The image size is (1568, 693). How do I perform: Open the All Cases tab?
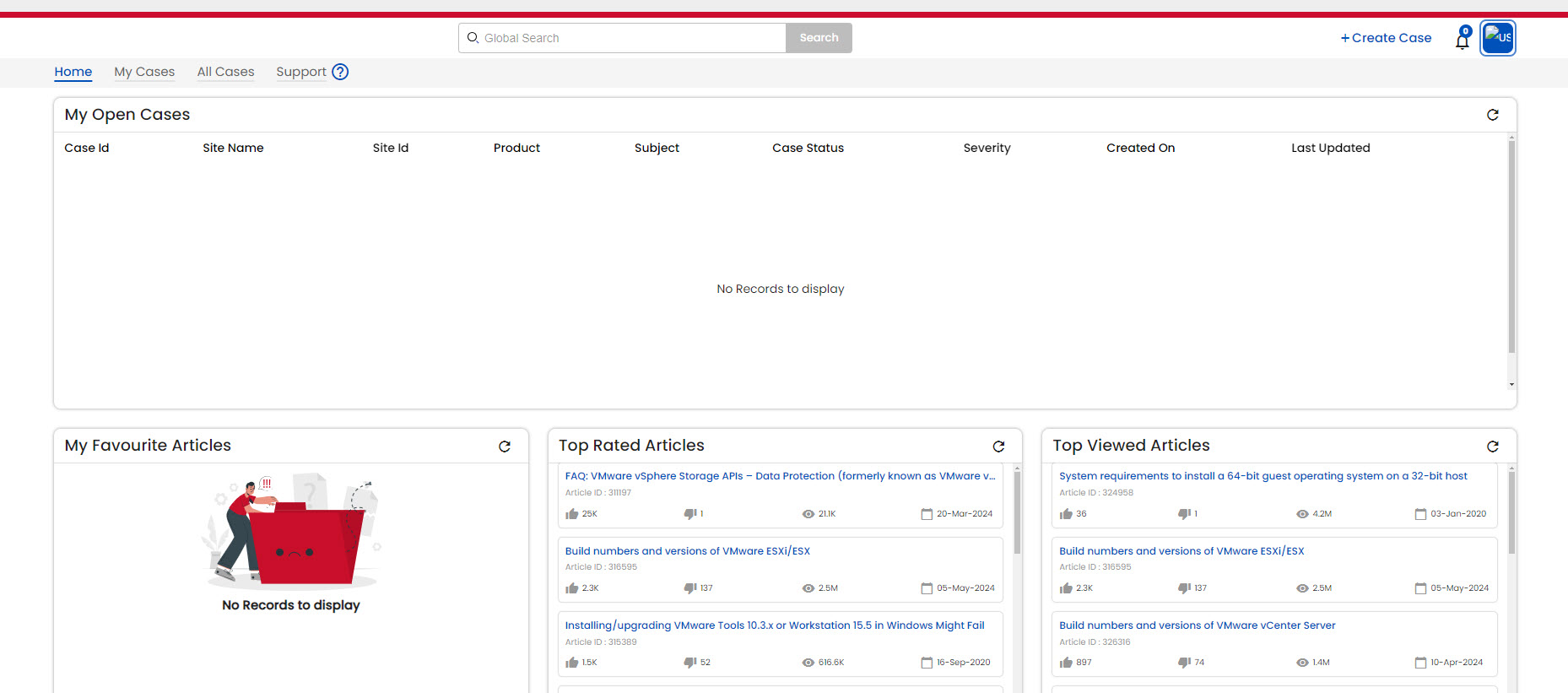(x=225, y=72)
